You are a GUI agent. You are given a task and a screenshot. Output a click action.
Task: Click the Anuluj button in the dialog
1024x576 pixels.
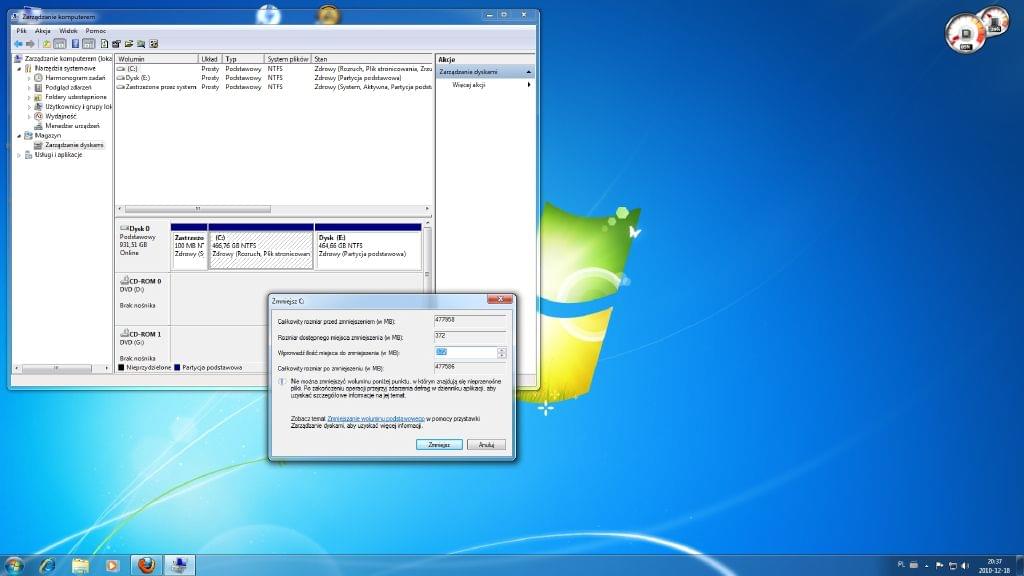coord(486,445)
